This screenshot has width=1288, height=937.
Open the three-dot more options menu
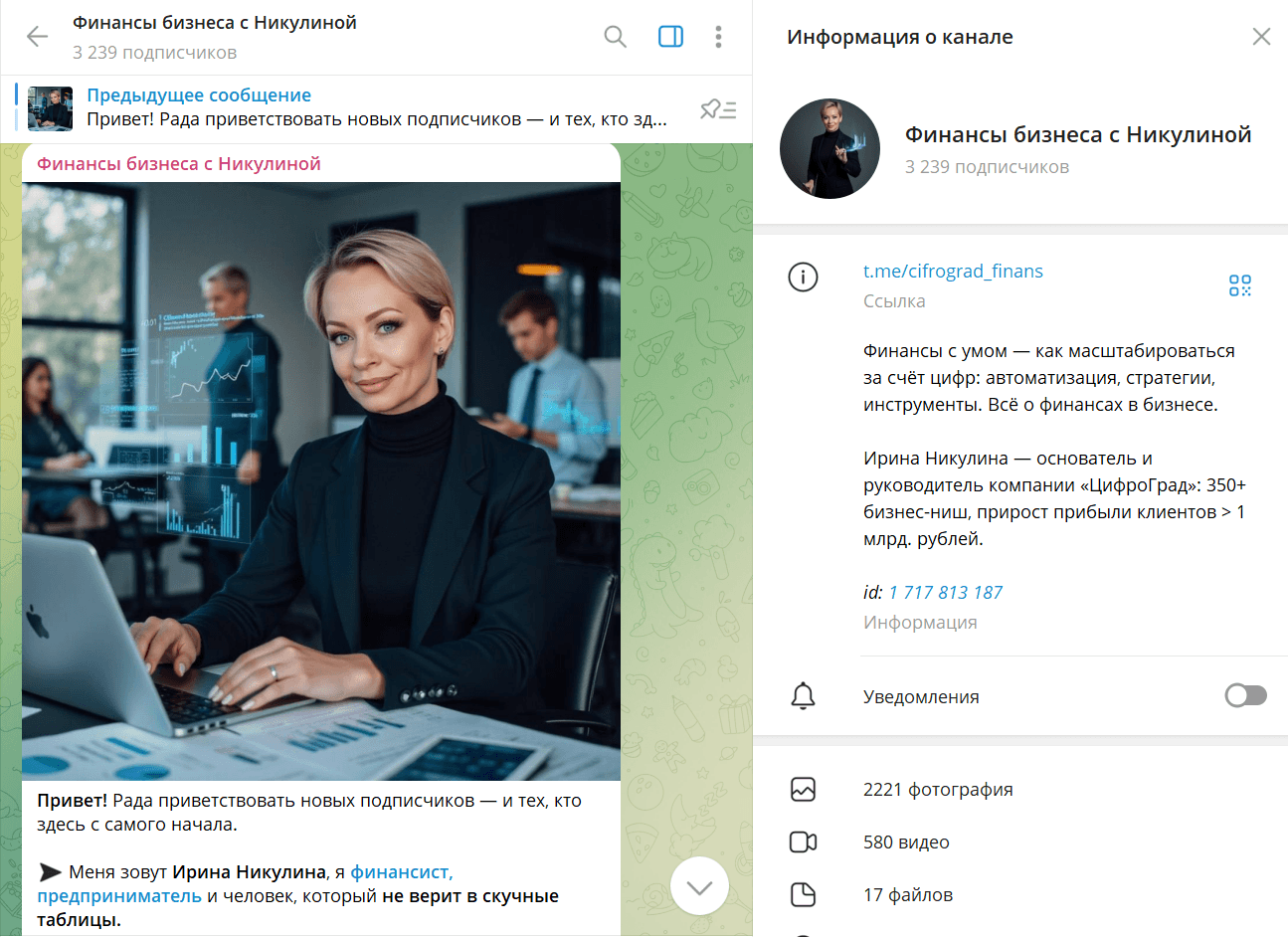(718, 37)
